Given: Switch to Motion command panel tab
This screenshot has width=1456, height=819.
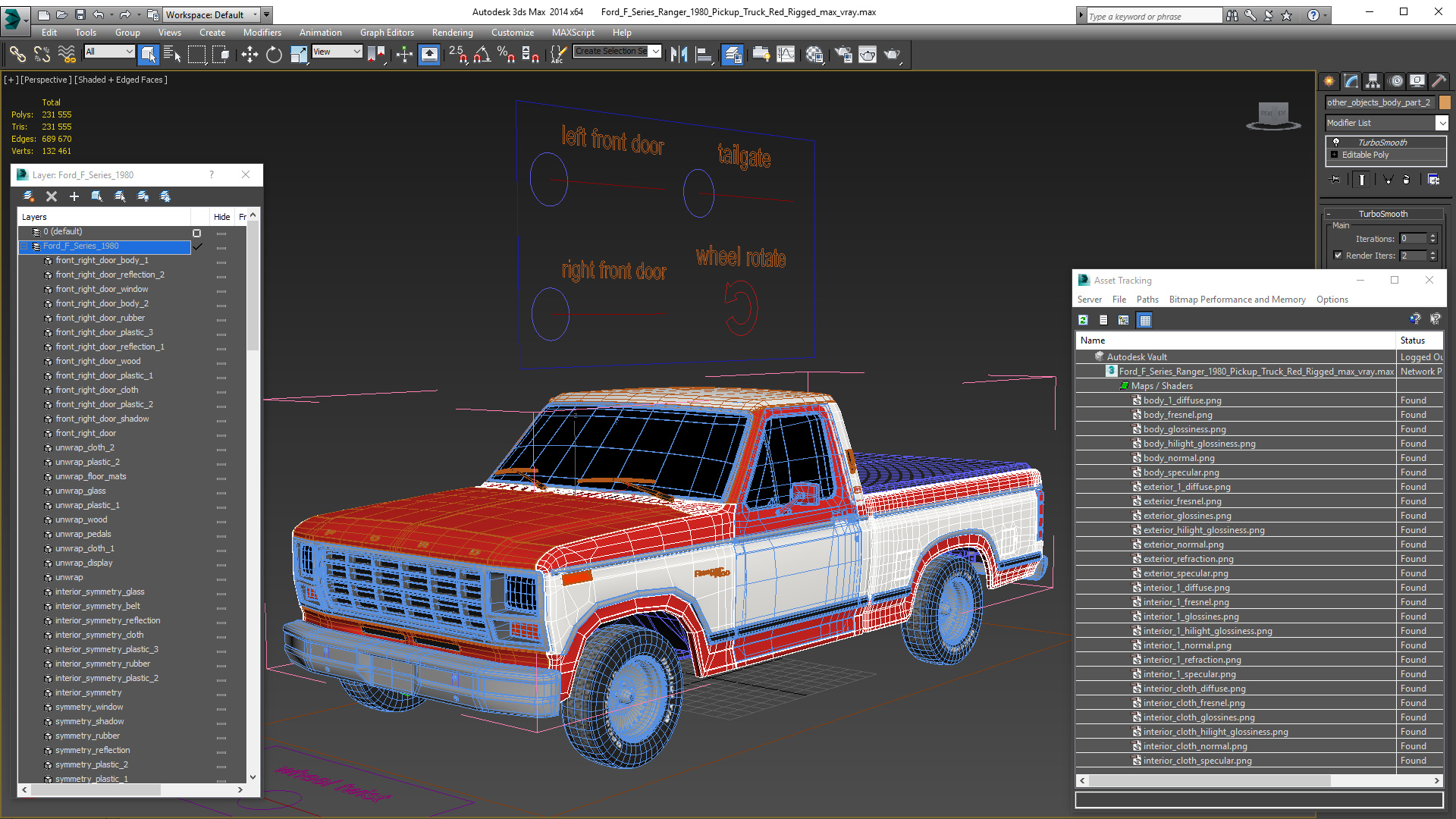Looking at the screenshot, I should tap(1395, 81).
